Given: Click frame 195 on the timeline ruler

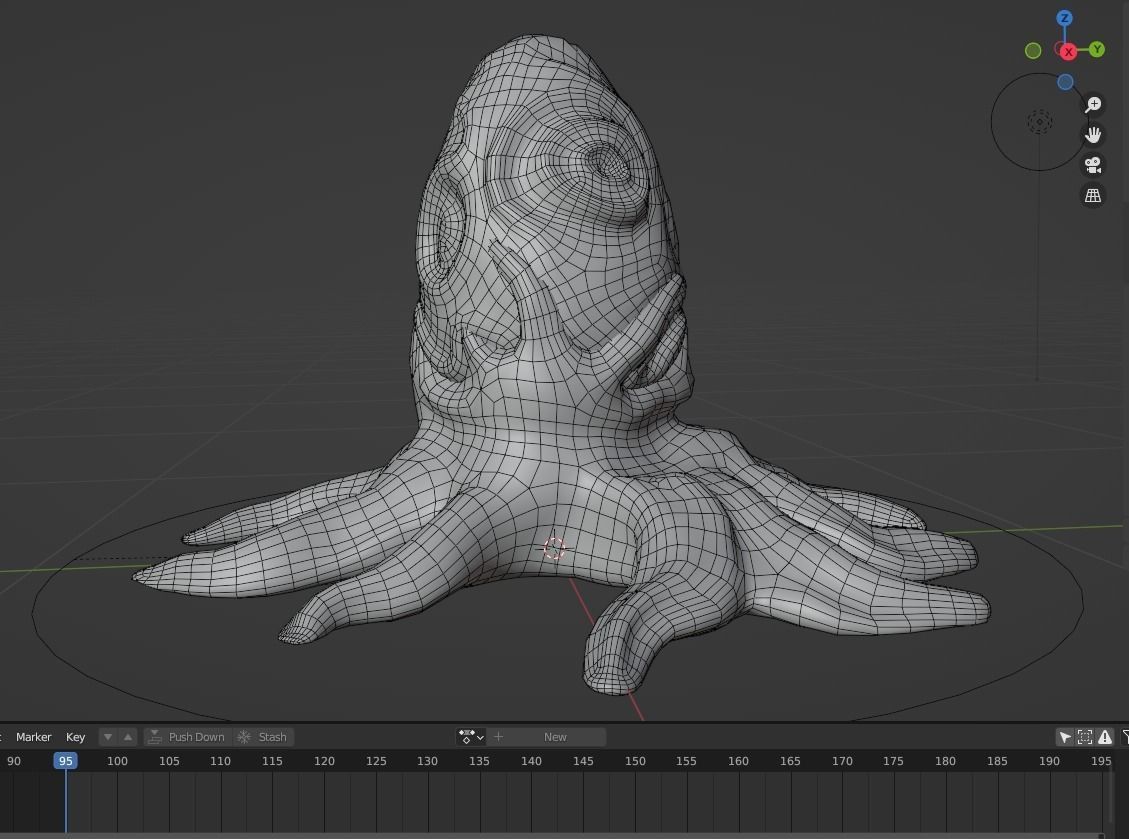Looking at the screenshot, I should 1101,761.
